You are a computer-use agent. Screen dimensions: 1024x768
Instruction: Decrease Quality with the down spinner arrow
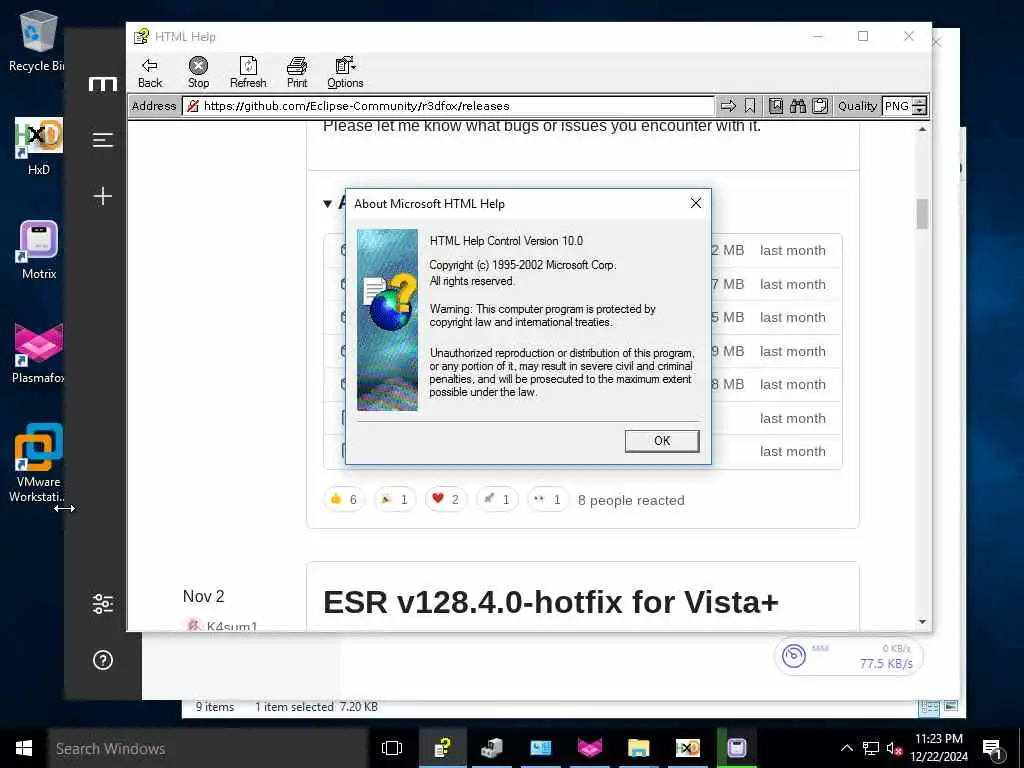coord(920,110)
